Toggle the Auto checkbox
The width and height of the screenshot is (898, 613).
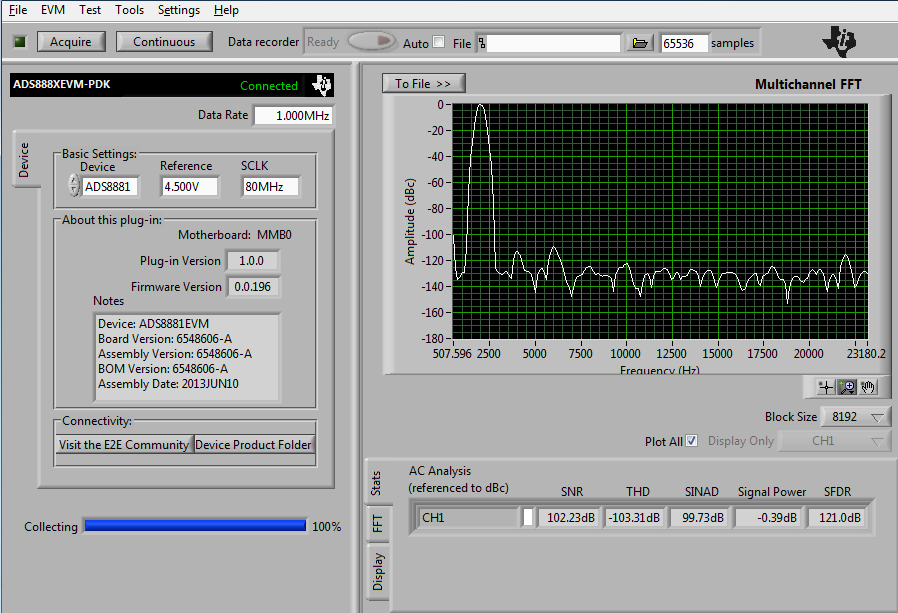click(x=439, y=42)
